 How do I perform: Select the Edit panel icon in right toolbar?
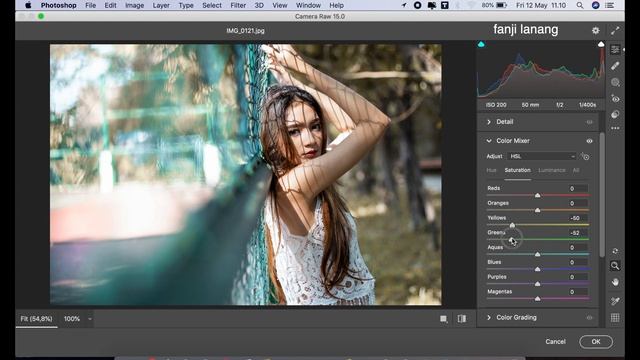pos(615,49)
